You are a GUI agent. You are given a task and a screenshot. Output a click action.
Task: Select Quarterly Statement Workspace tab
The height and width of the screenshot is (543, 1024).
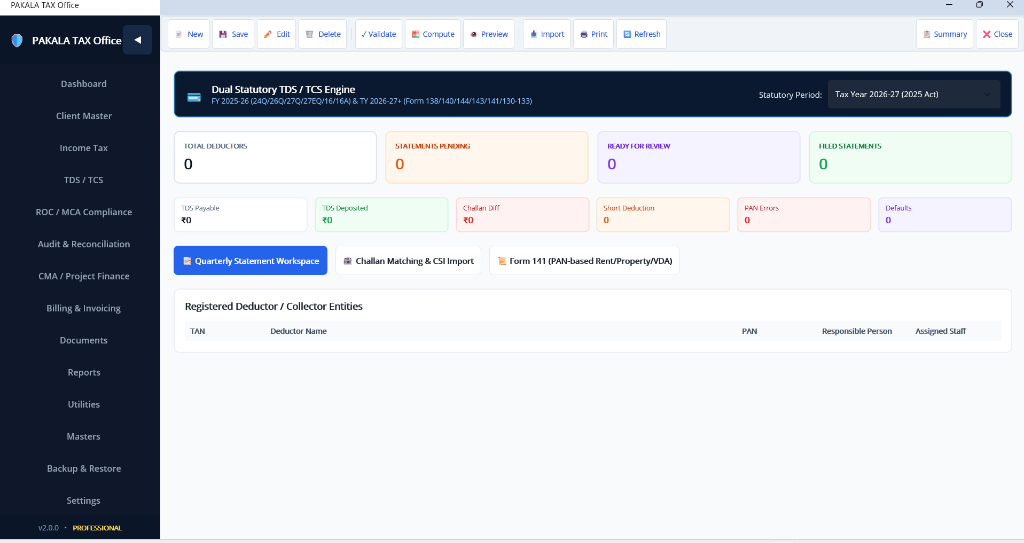coord(251,261)
